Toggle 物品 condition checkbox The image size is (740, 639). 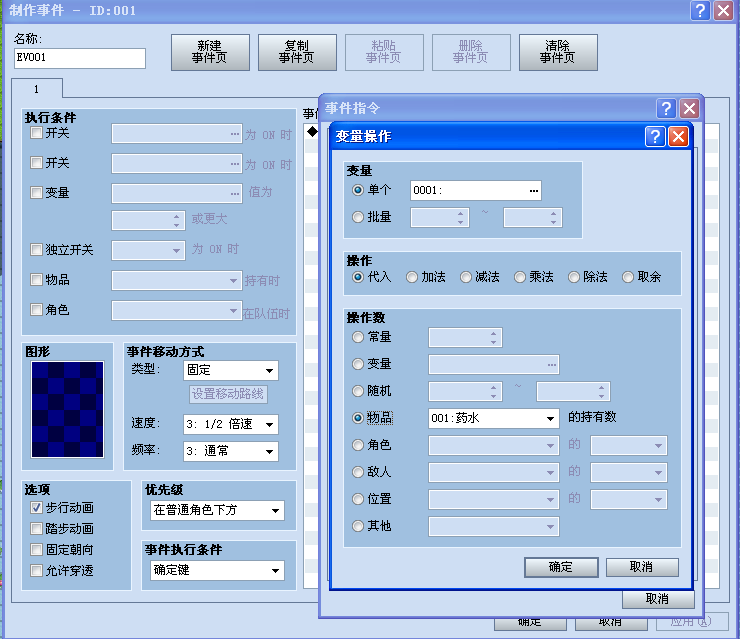(36, 279)
